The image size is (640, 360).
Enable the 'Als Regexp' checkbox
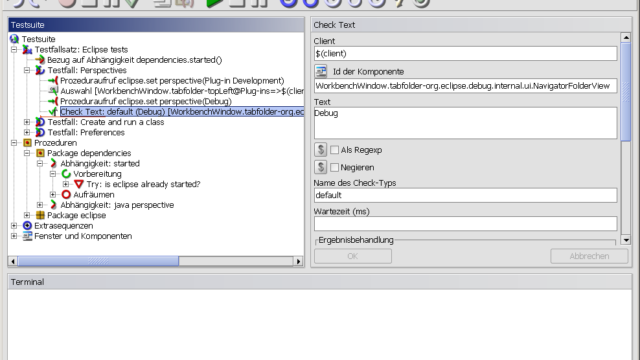click(x=334, y=150)
